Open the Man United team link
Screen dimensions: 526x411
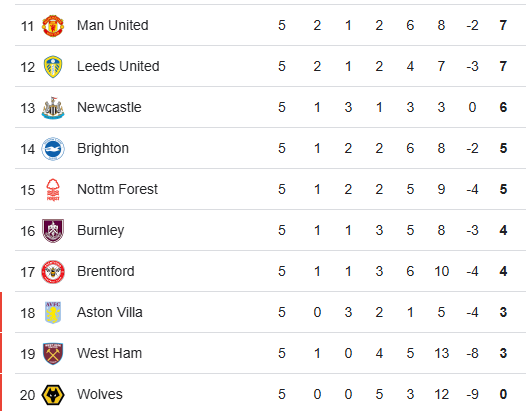113,25
